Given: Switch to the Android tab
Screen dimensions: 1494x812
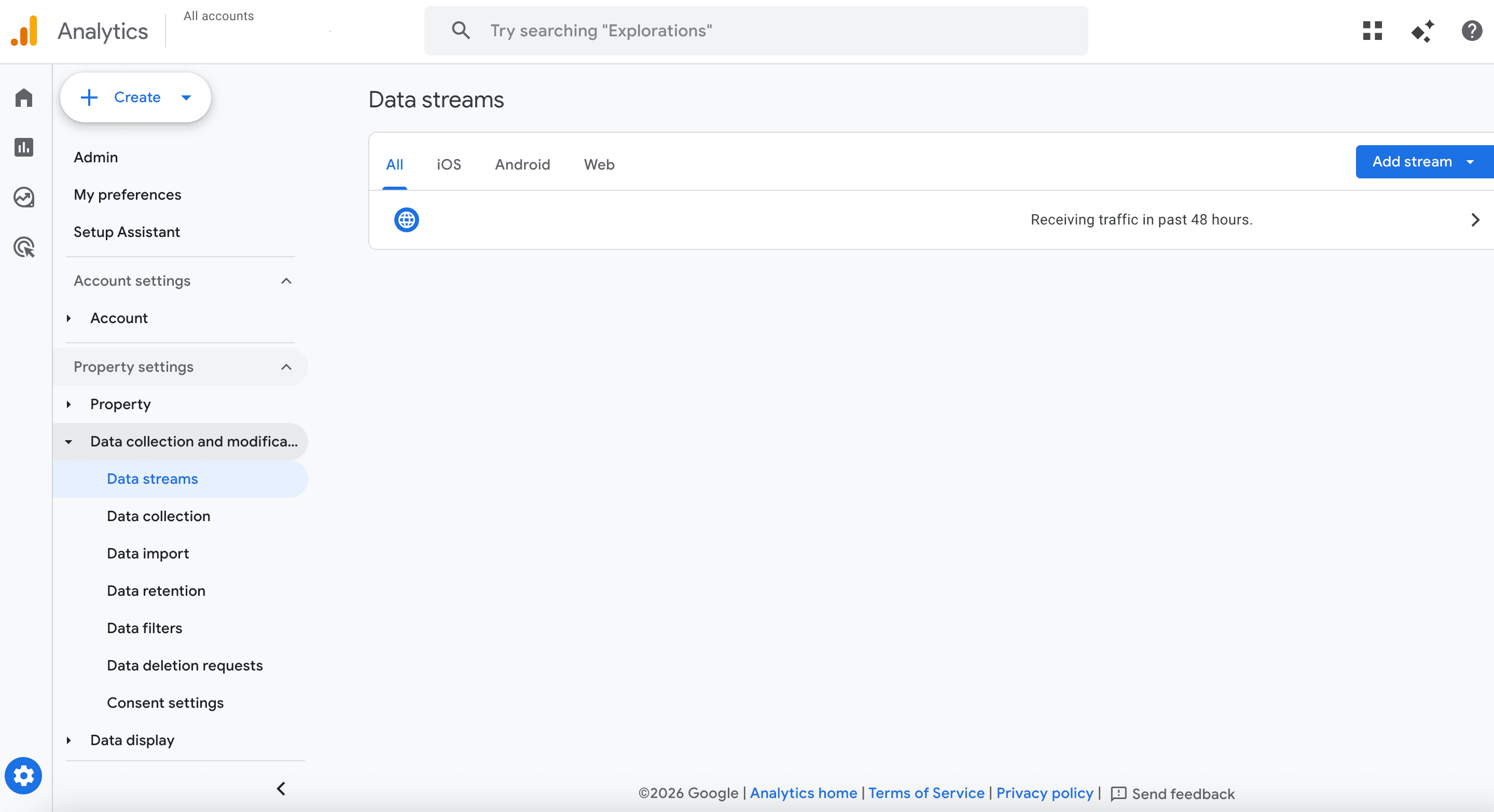Looking at the screenshot, I should pos(522,164).
